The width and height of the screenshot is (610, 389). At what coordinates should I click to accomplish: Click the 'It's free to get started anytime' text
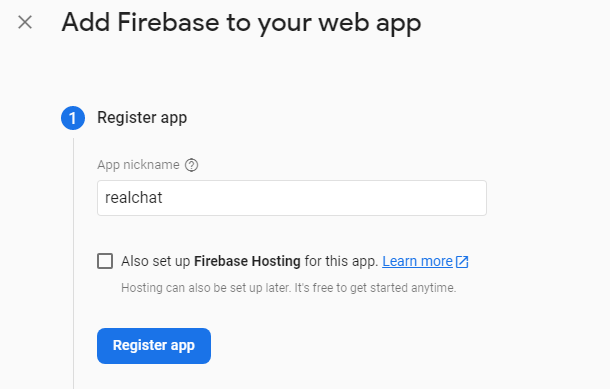tap(375, 288)
